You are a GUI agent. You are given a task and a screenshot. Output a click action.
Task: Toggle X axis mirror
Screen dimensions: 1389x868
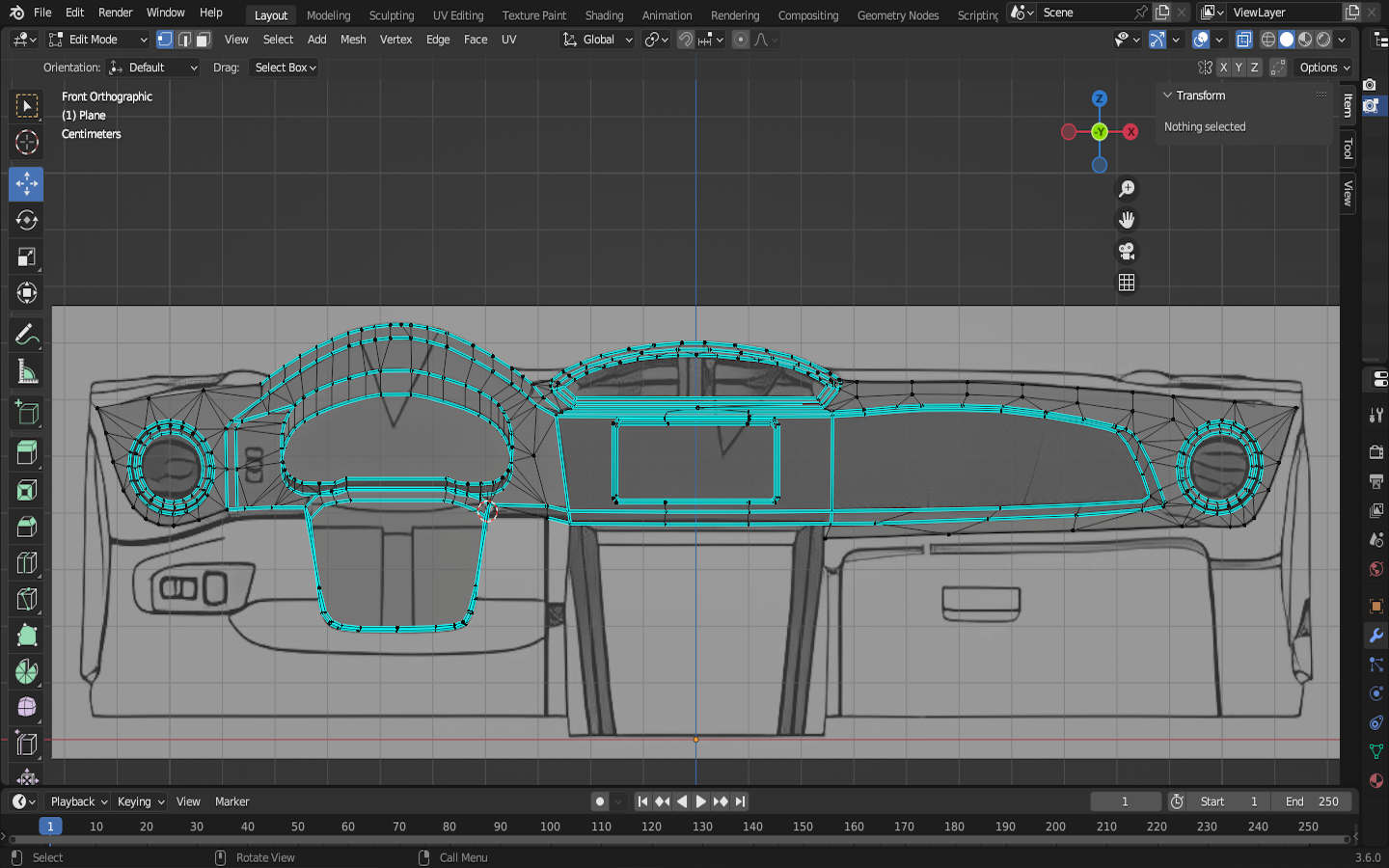[x=1223, y=68]
